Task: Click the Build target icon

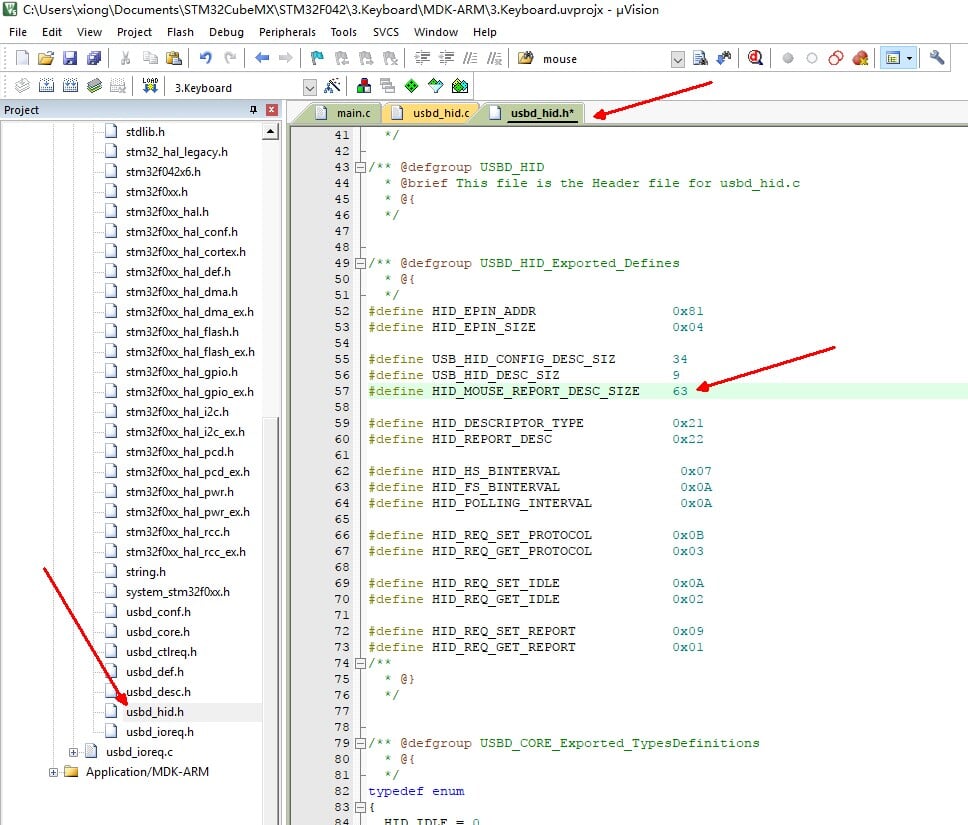Action: 45,86
